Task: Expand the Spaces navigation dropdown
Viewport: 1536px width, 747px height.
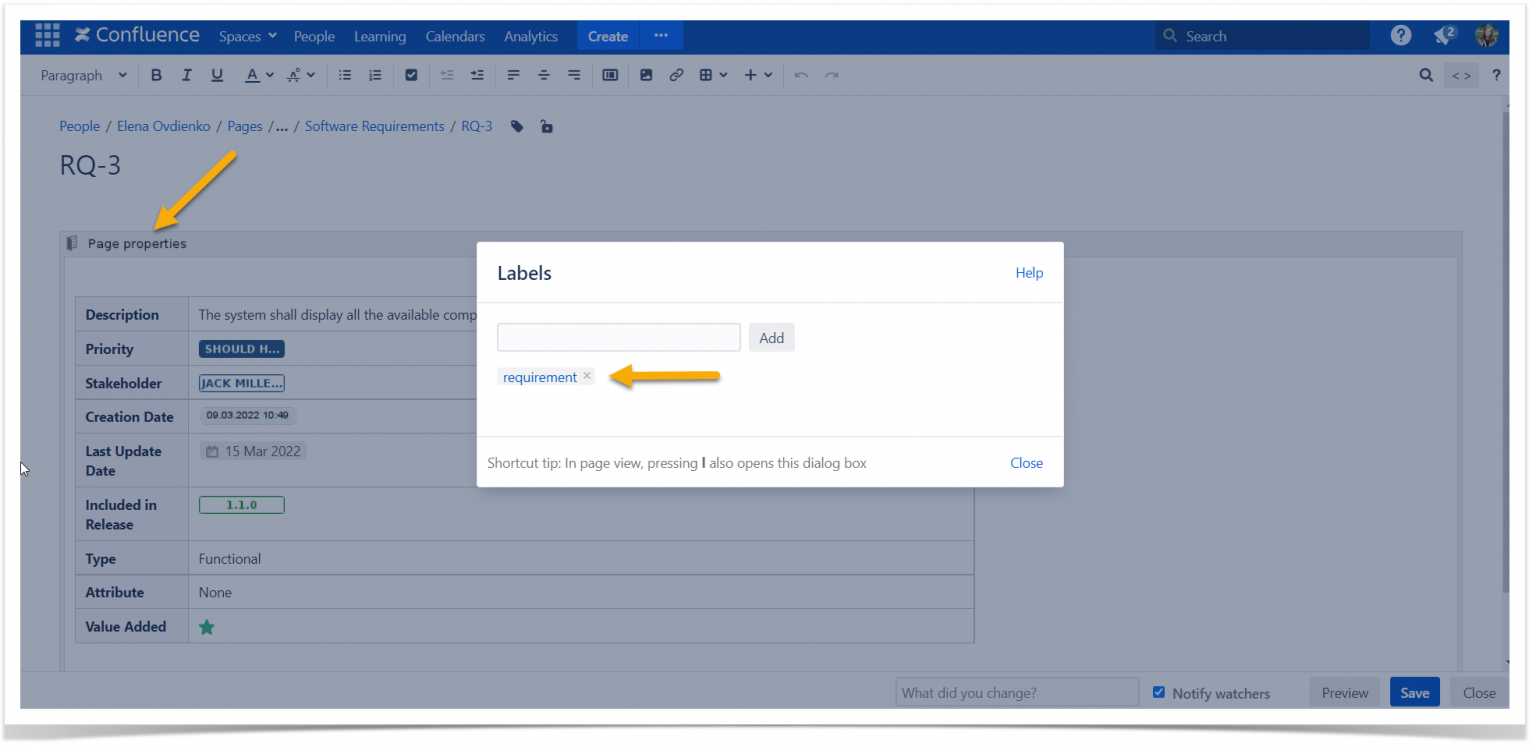Action: pyautogui.click(x=247, y=36)
